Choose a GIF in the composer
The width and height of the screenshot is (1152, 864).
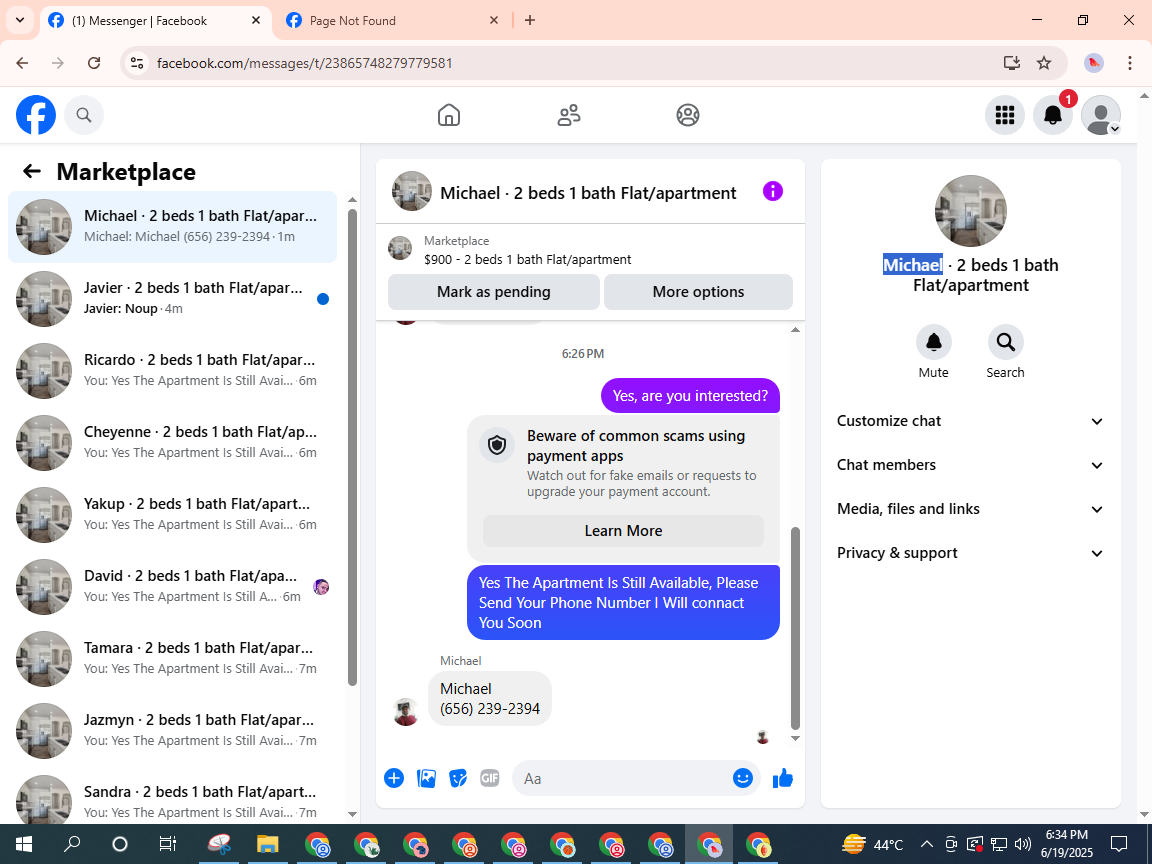pyautogui.click(x=490, y=778)
